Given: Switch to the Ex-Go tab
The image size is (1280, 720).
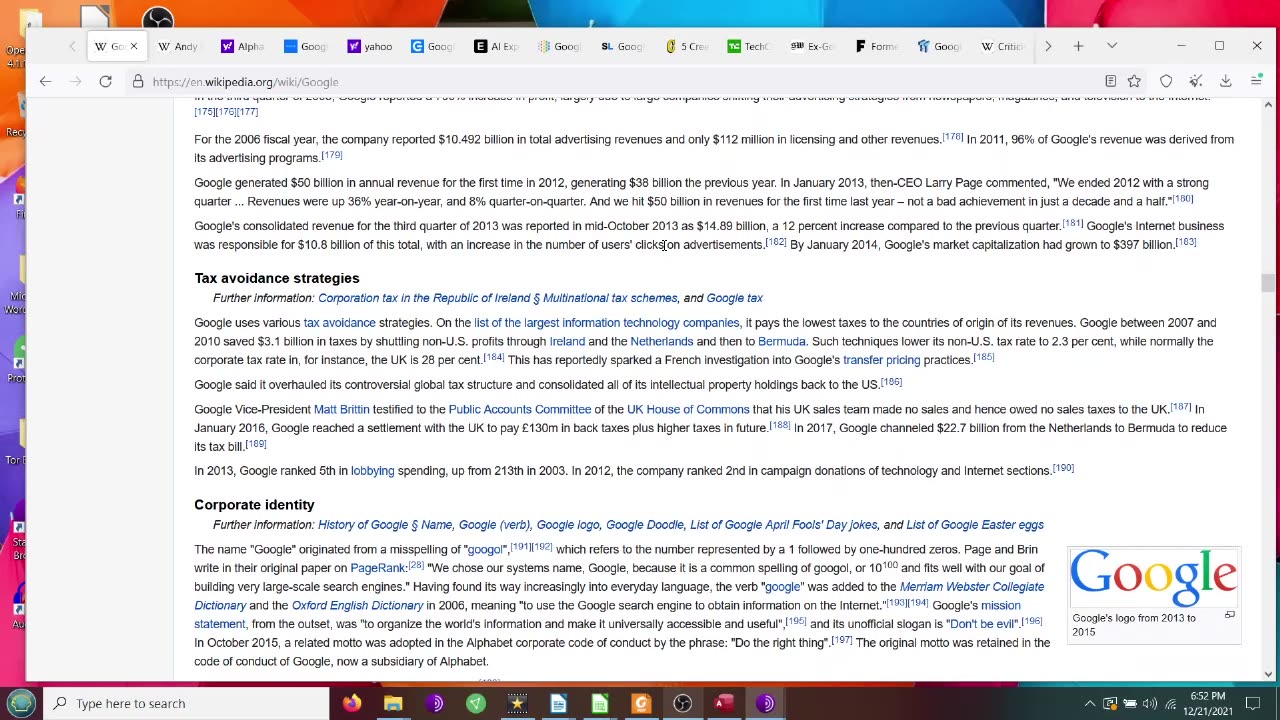Looking at the screenshot, I should coord(813,46).
